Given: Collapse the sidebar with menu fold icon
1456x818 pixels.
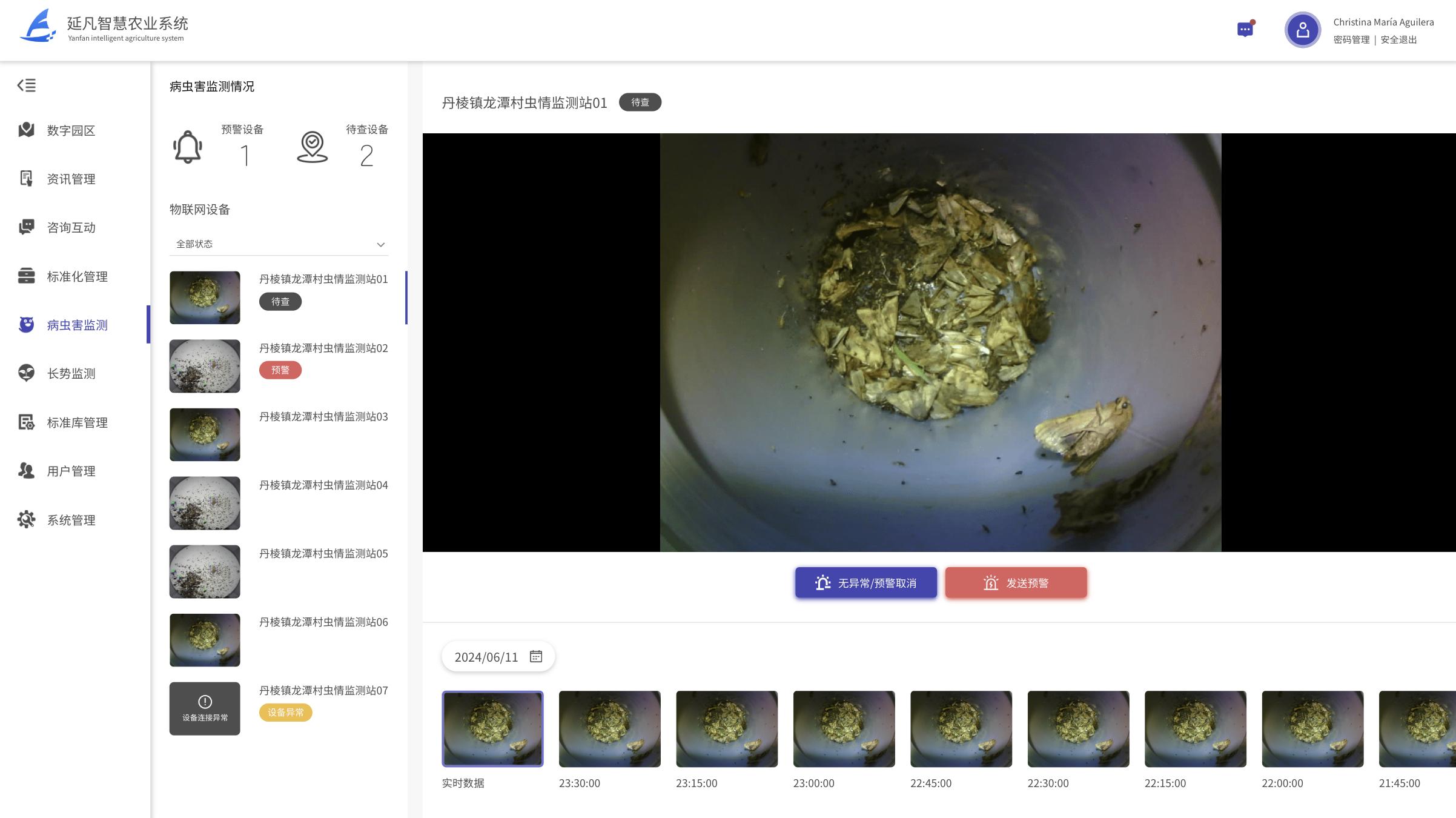Looking at the screenshot, I should pos(26,85).
